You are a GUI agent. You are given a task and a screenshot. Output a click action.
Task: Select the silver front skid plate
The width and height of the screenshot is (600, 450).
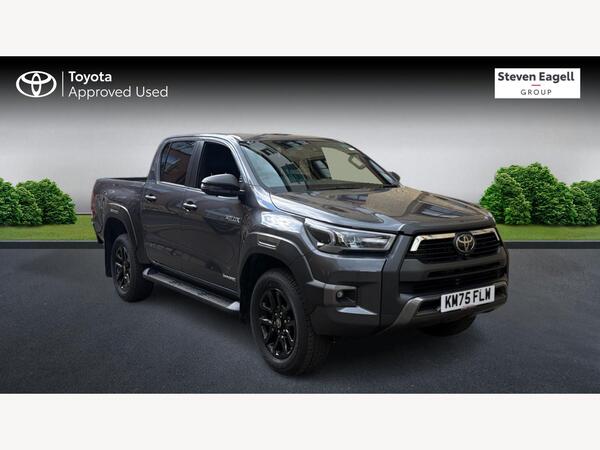pos(409,311)
